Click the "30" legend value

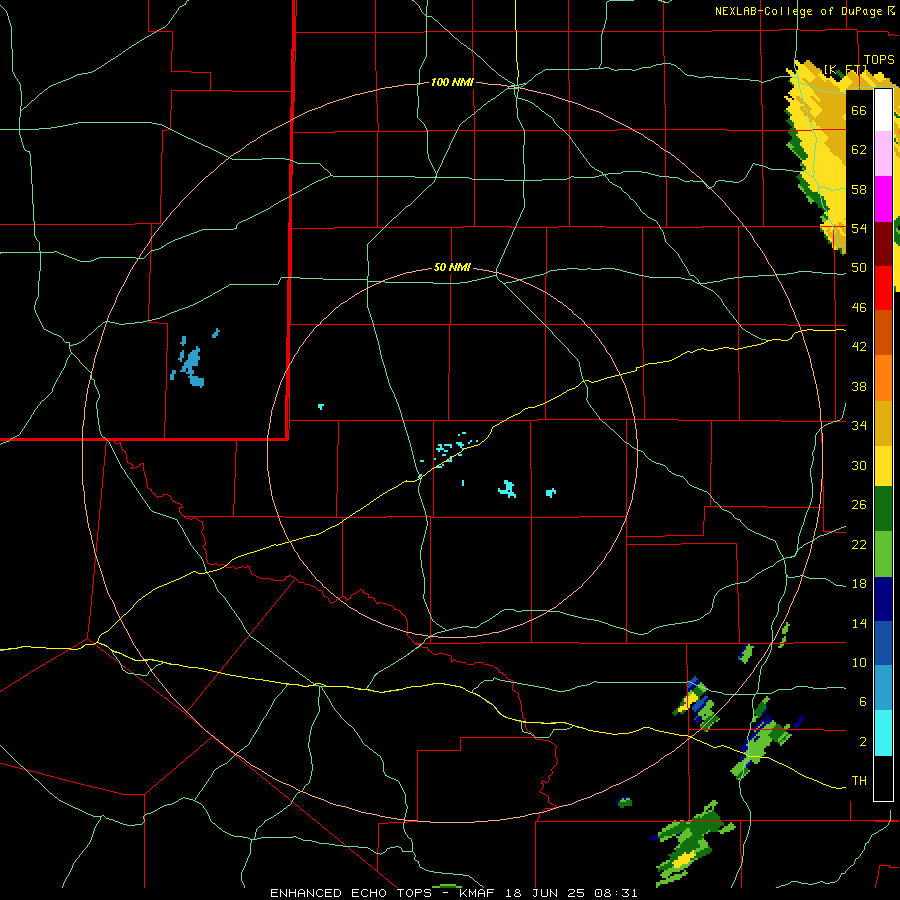pos(859,465)
